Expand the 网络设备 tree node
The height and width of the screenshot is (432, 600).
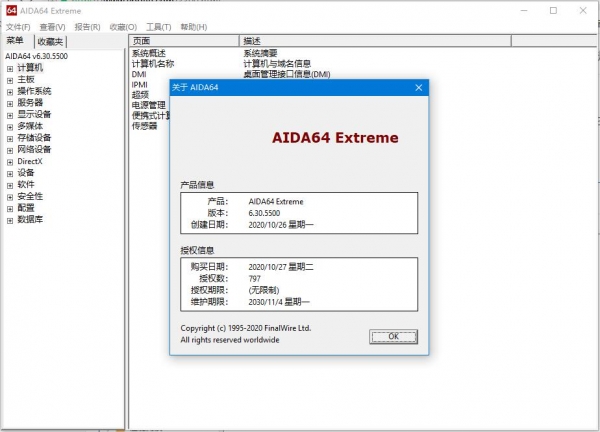click(x=10, y=150)
